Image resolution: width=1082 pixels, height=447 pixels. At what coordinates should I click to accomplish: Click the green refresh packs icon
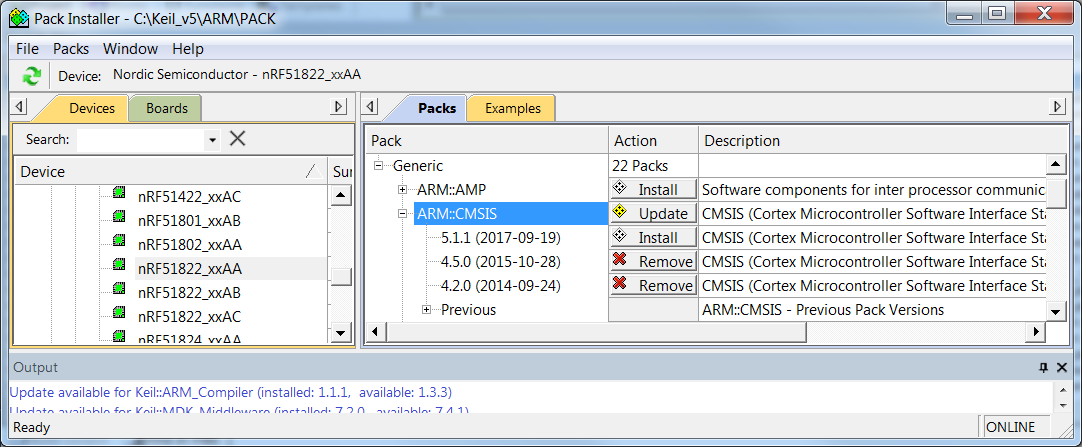31,76
